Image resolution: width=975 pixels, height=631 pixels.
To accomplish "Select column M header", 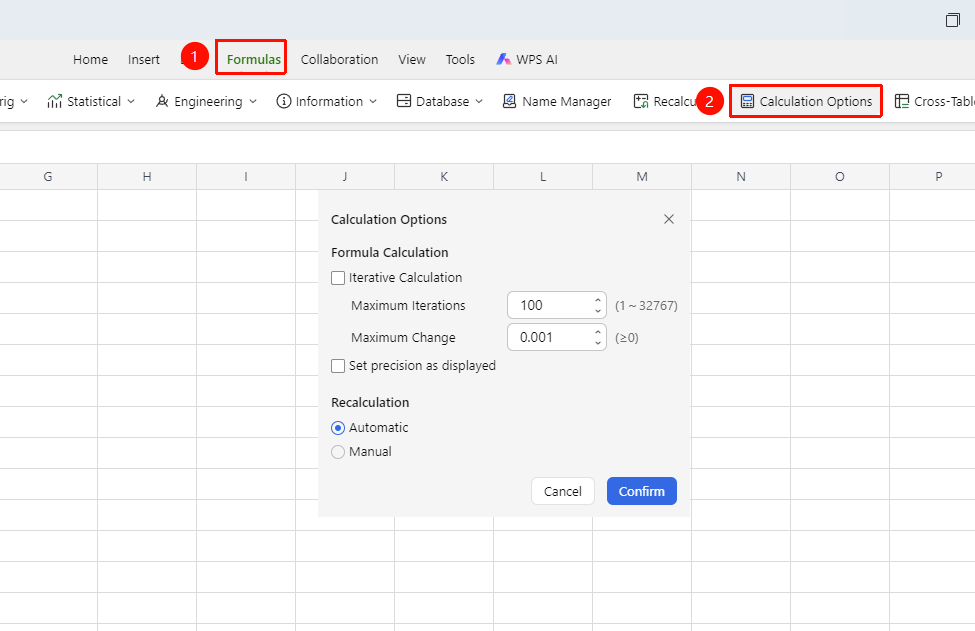I will [x=642, y=177].
